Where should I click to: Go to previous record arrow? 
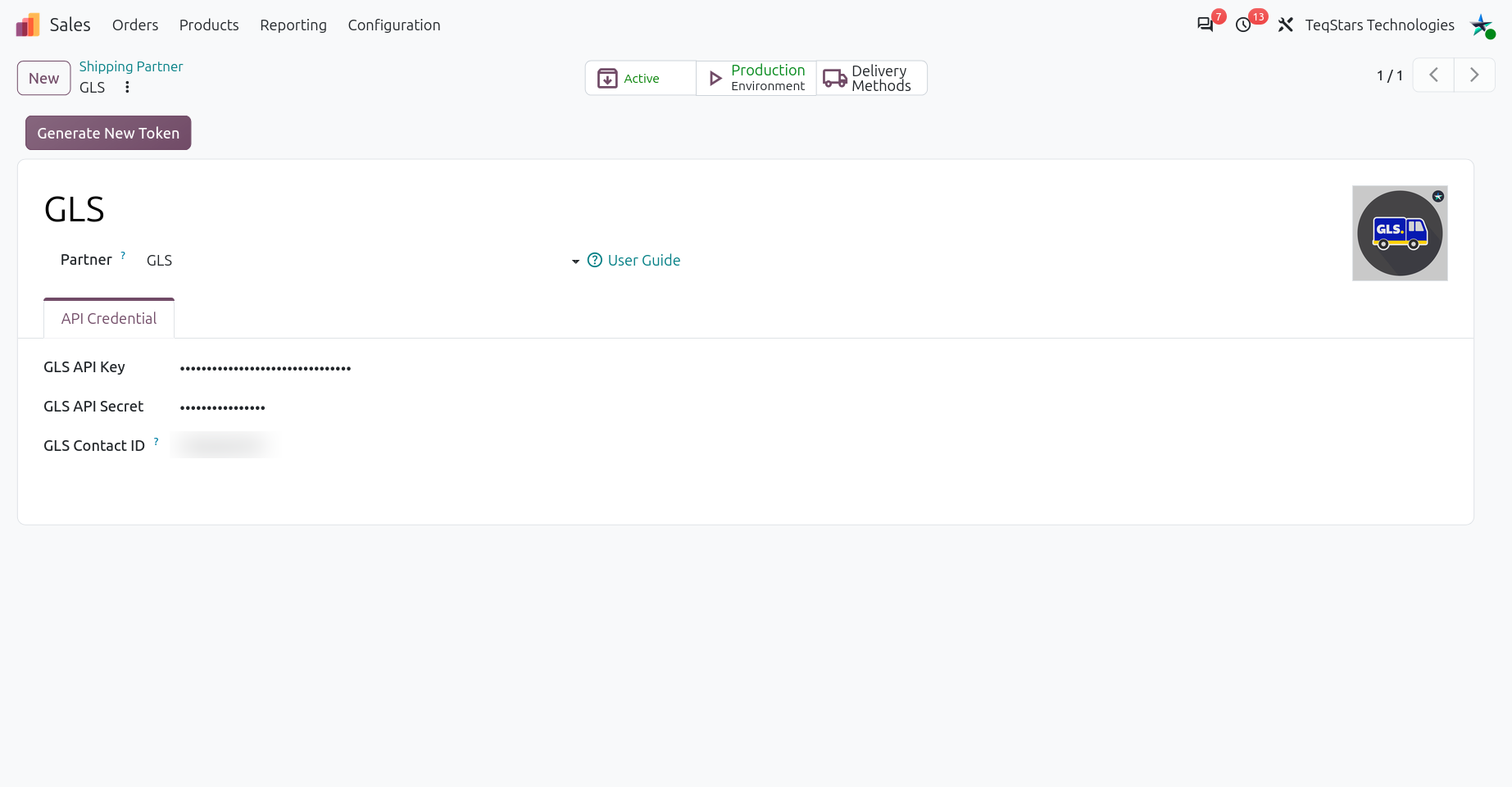click(1433, 75)
